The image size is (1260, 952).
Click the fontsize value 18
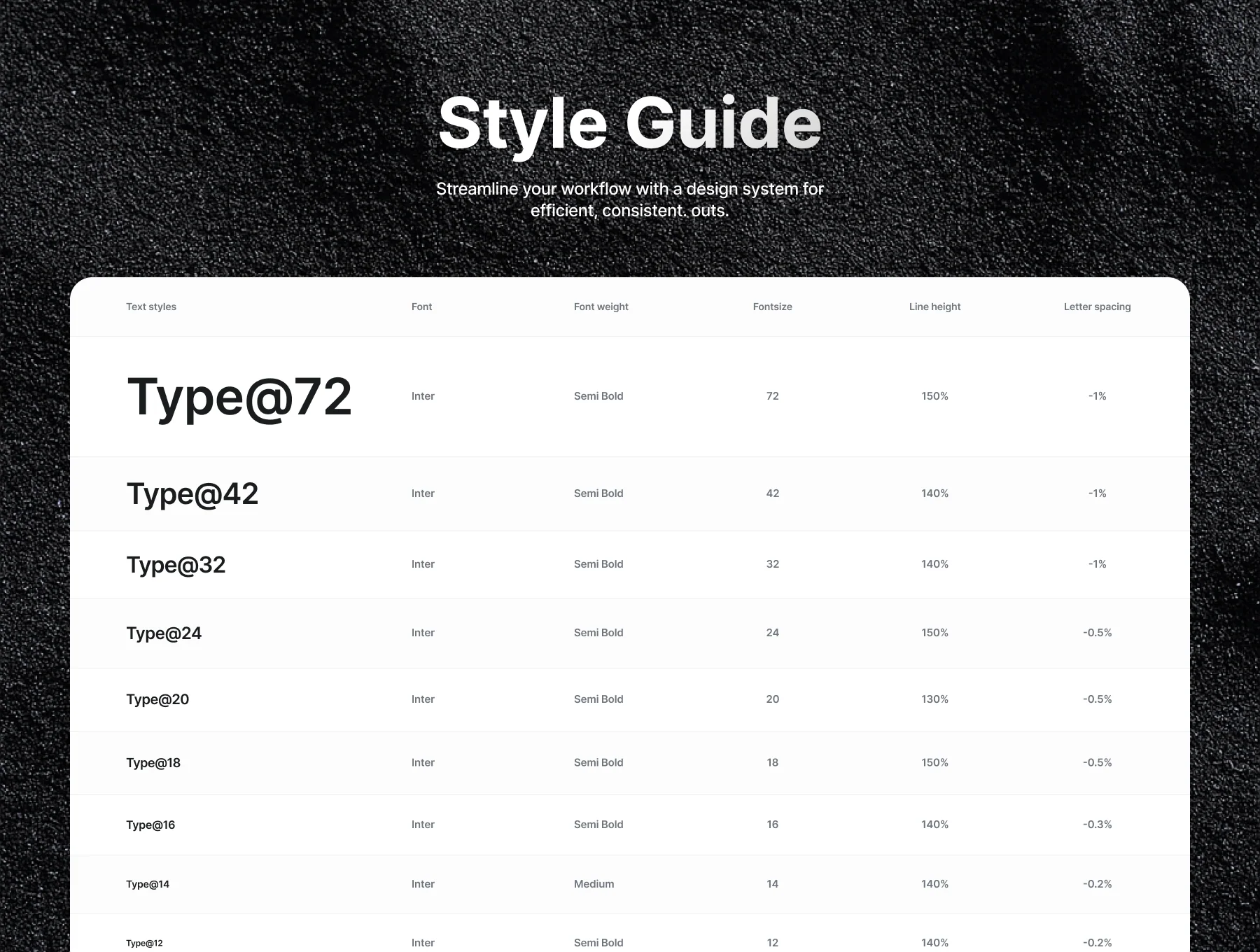[x=773, y=763]
